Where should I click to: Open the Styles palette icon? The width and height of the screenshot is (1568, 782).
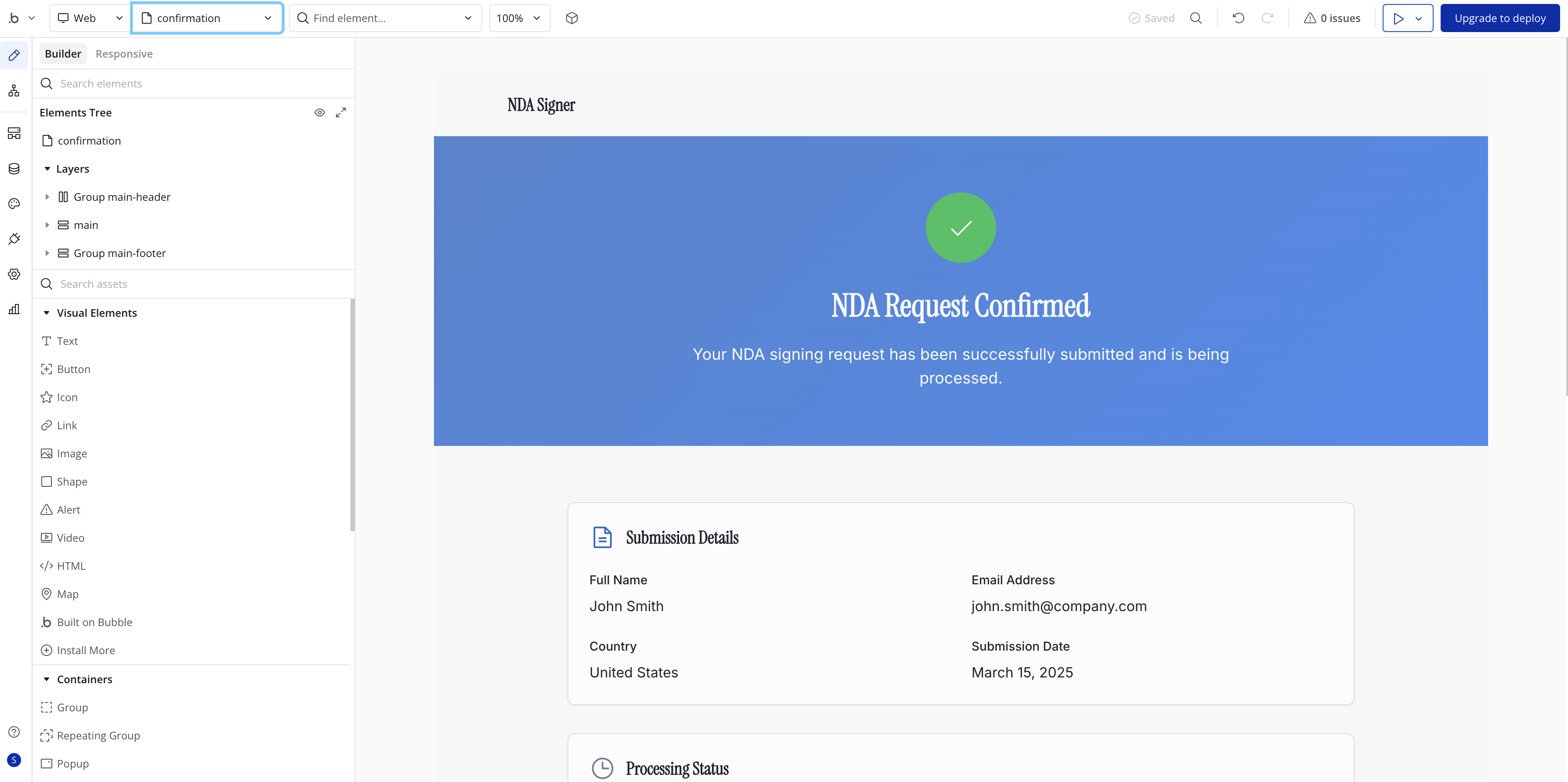coord(14,203)
